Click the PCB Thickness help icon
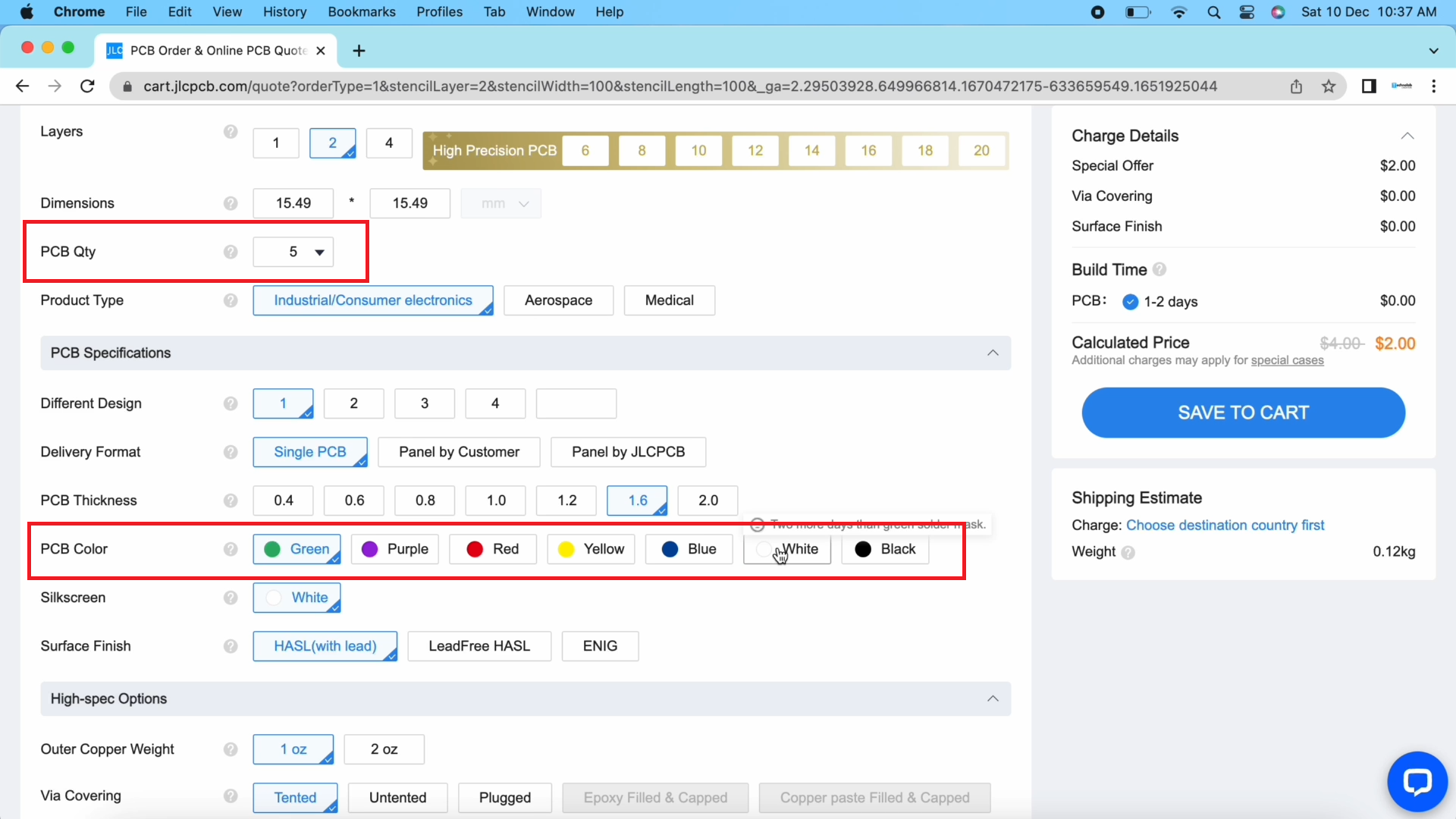Image resolution: width=1456 pixels, height=819 pixels. click(x=231, y=500)
